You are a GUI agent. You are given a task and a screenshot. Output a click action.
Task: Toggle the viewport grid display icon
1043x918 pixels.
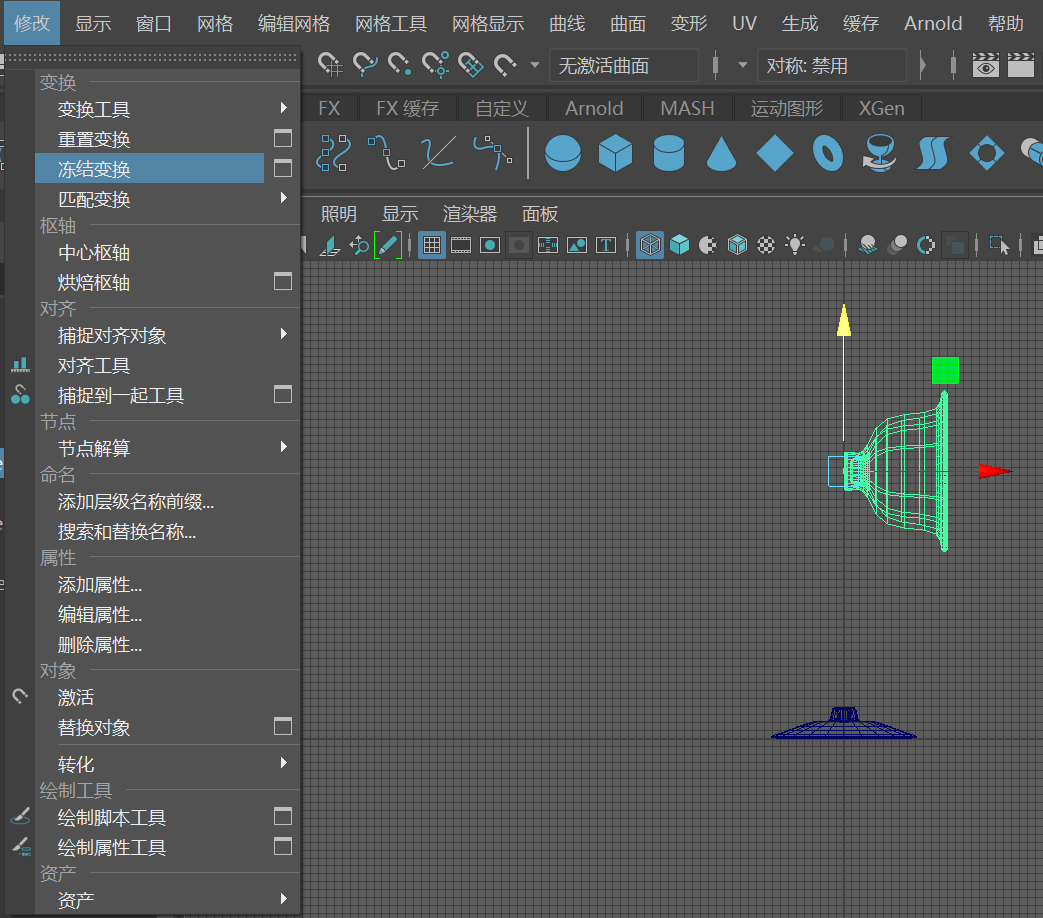(x=432, y=245)
